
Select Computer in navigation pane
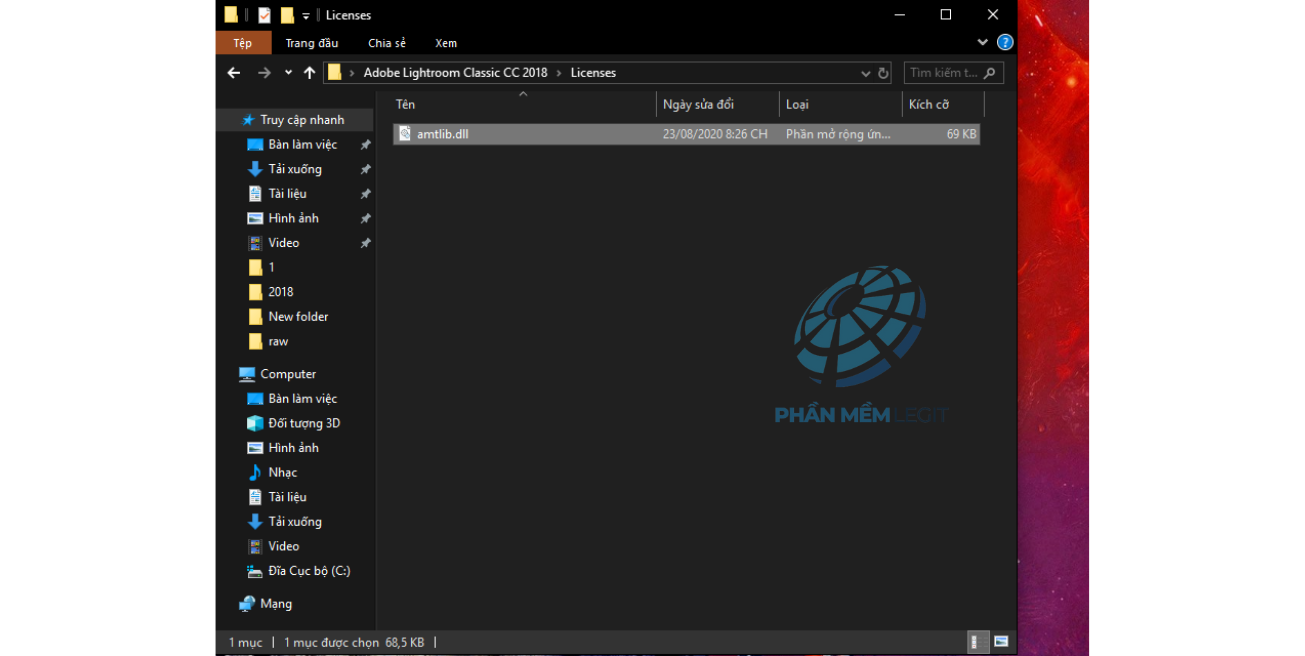coord(288,374)
